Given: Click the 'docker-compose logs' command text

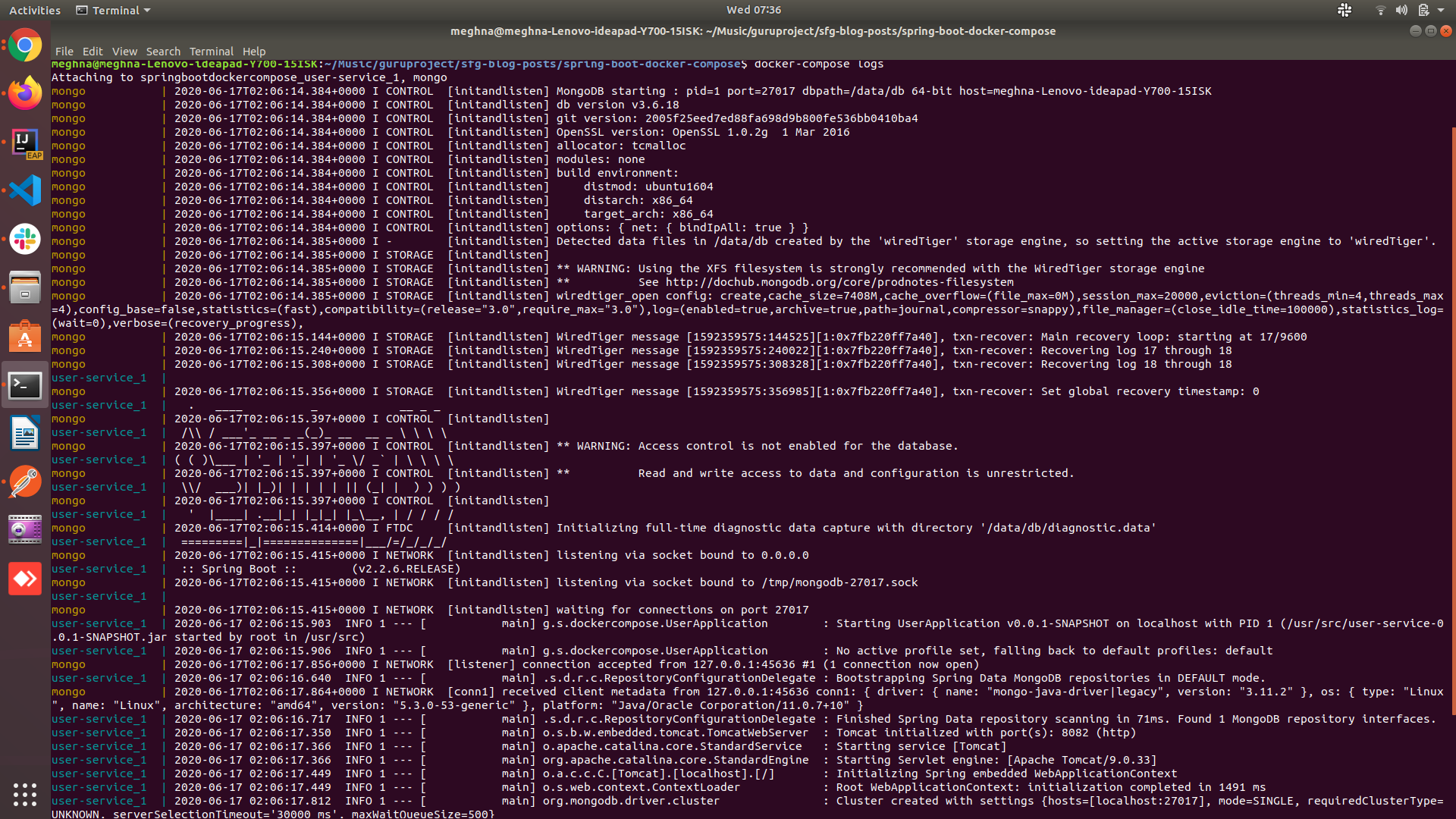Looking at the screenshot, I should pyautogui.click(x=818, y=64).
